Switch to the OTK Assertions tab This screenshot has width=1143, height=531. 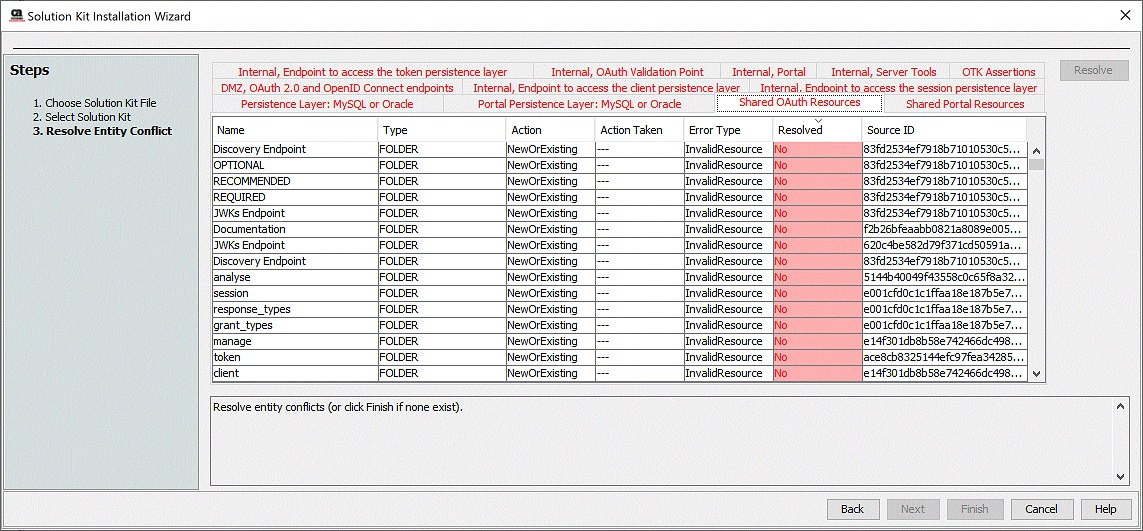(x=998, y=71)
